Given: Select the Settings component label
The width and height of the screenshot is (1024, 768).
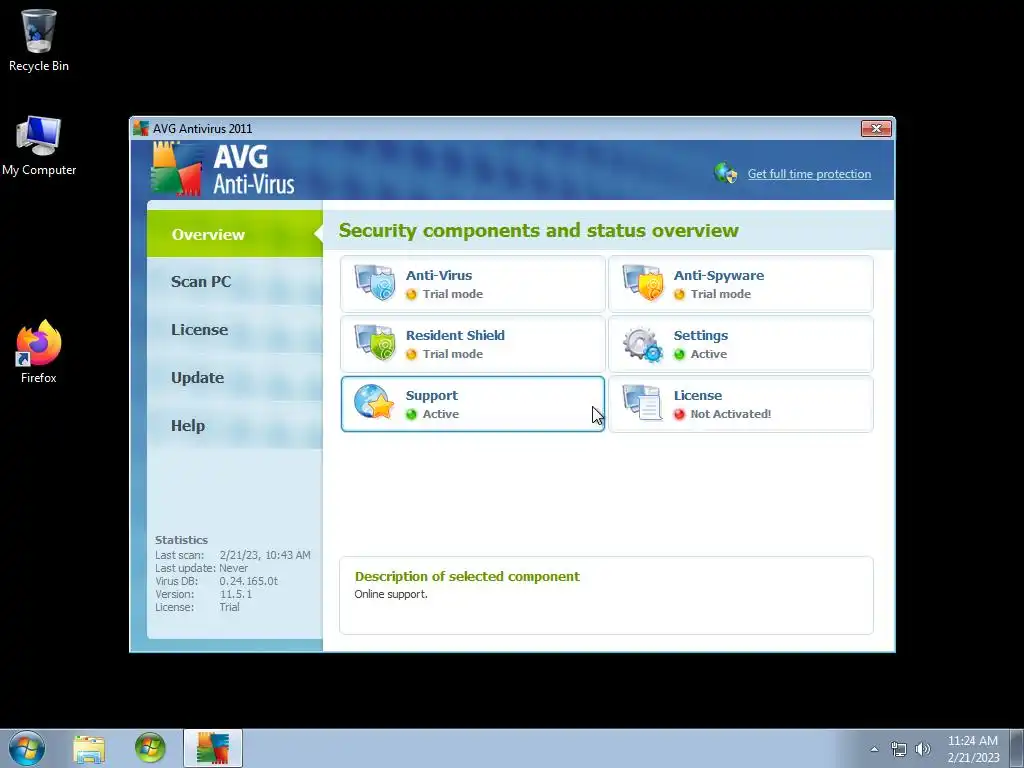Looking at the screenshot, I should pyautogui.click(x=701, y=336).
